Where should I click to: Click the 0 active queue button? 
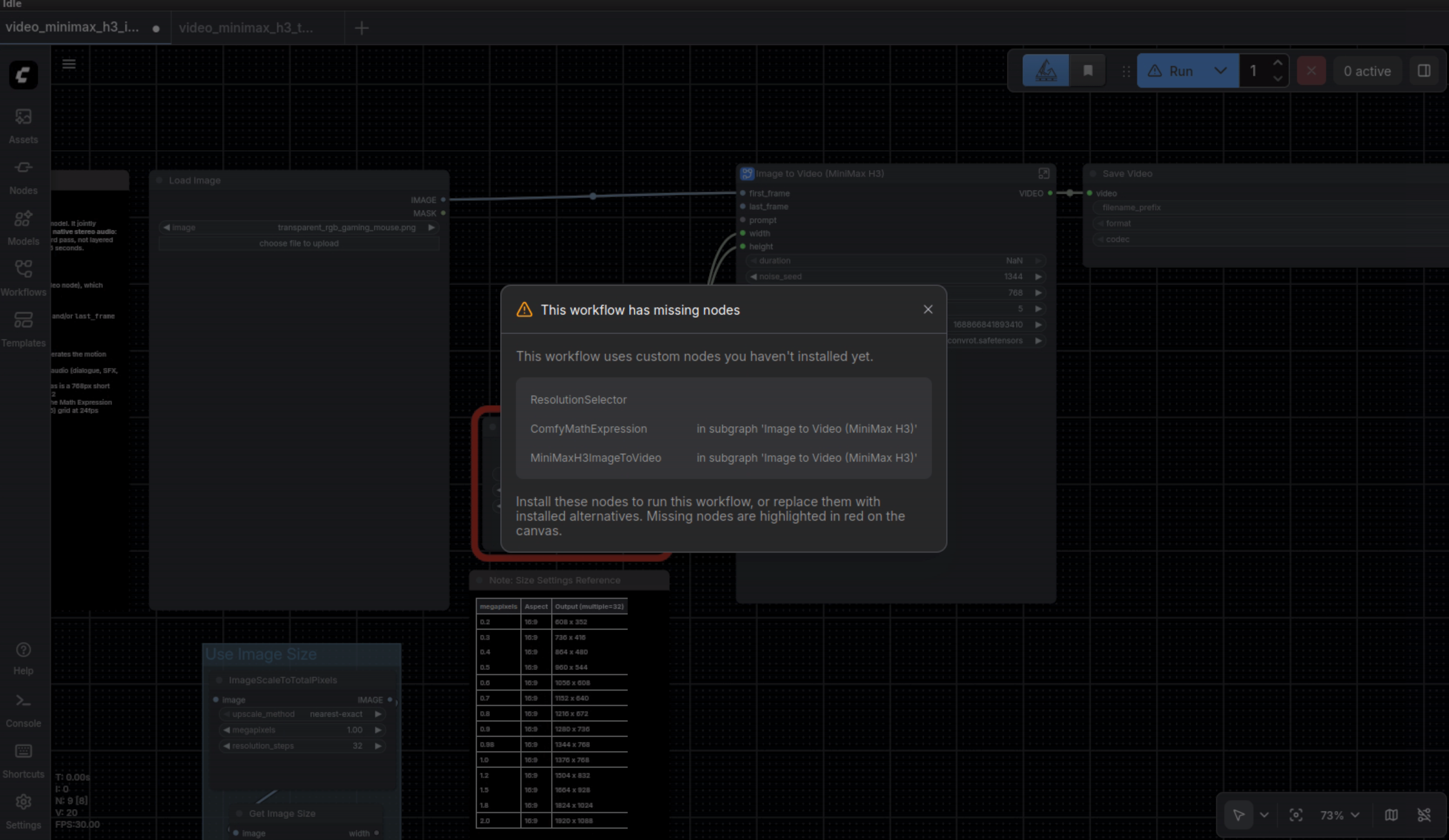click(x=1367, y=71)
